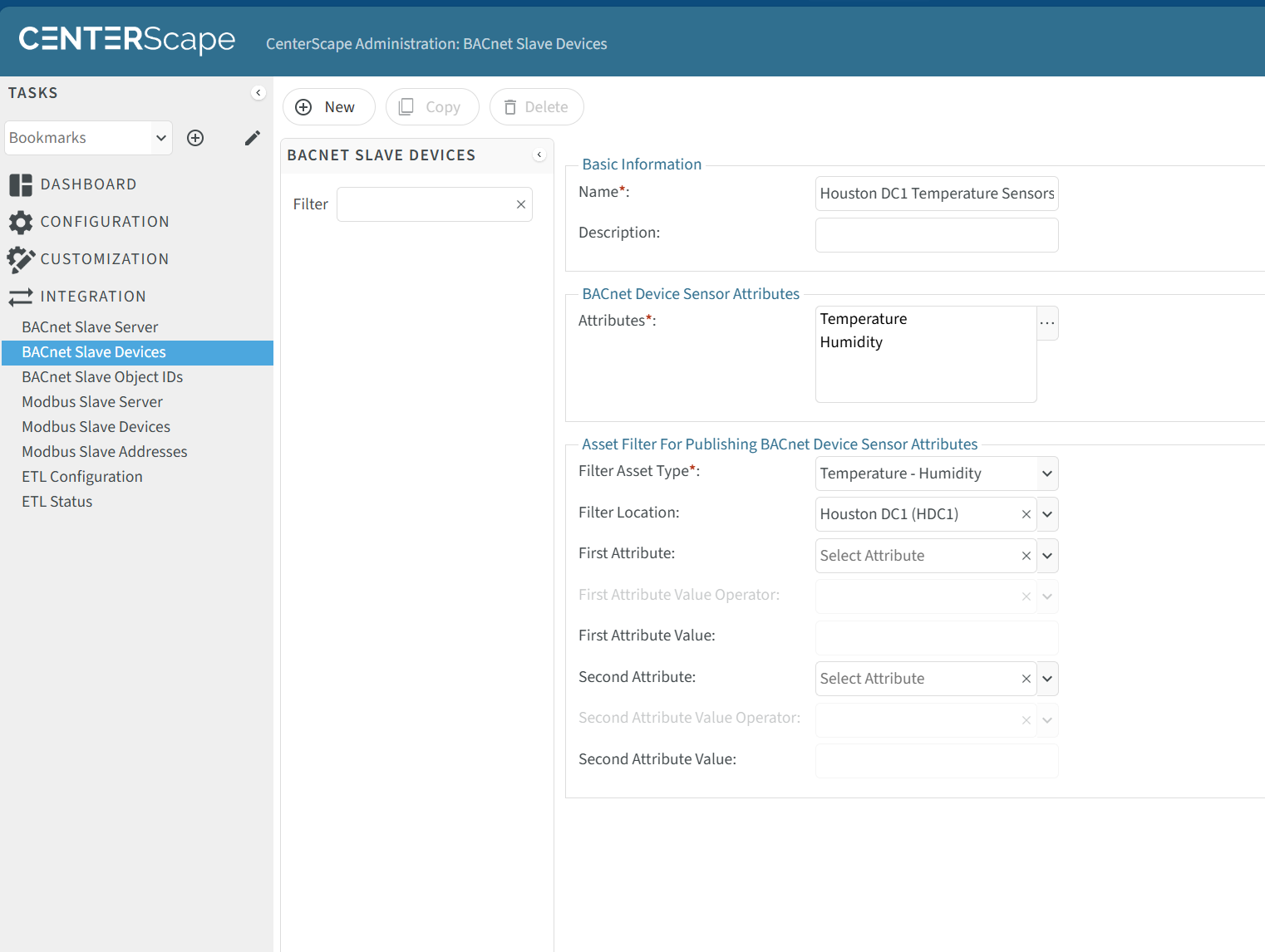The image size is (1265, 952).
Task: Click the edit bookmarks pencil icon
Action: point(253,138)
